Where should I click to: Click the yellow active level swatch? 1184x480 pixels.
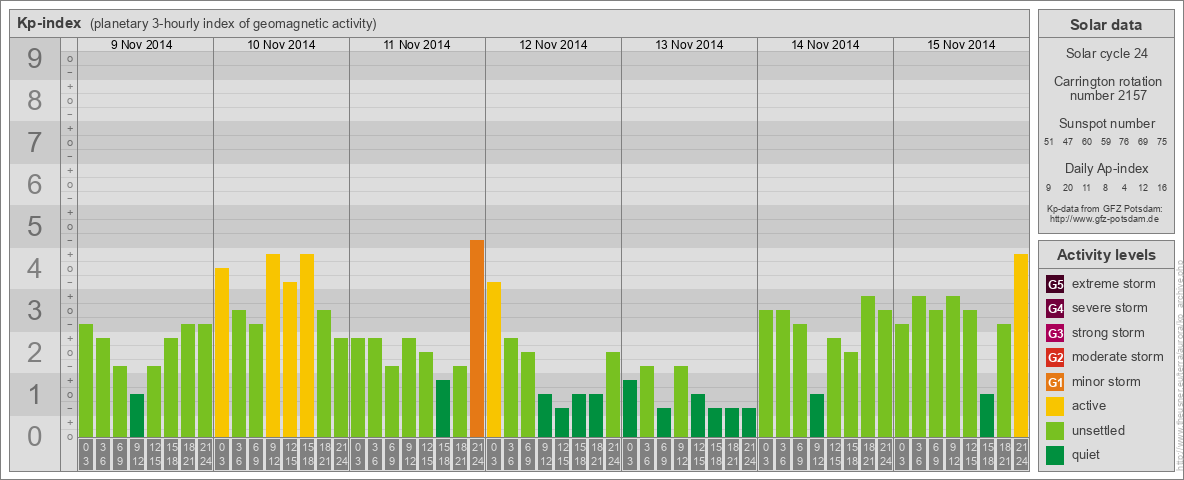[x=1055, y=406]
